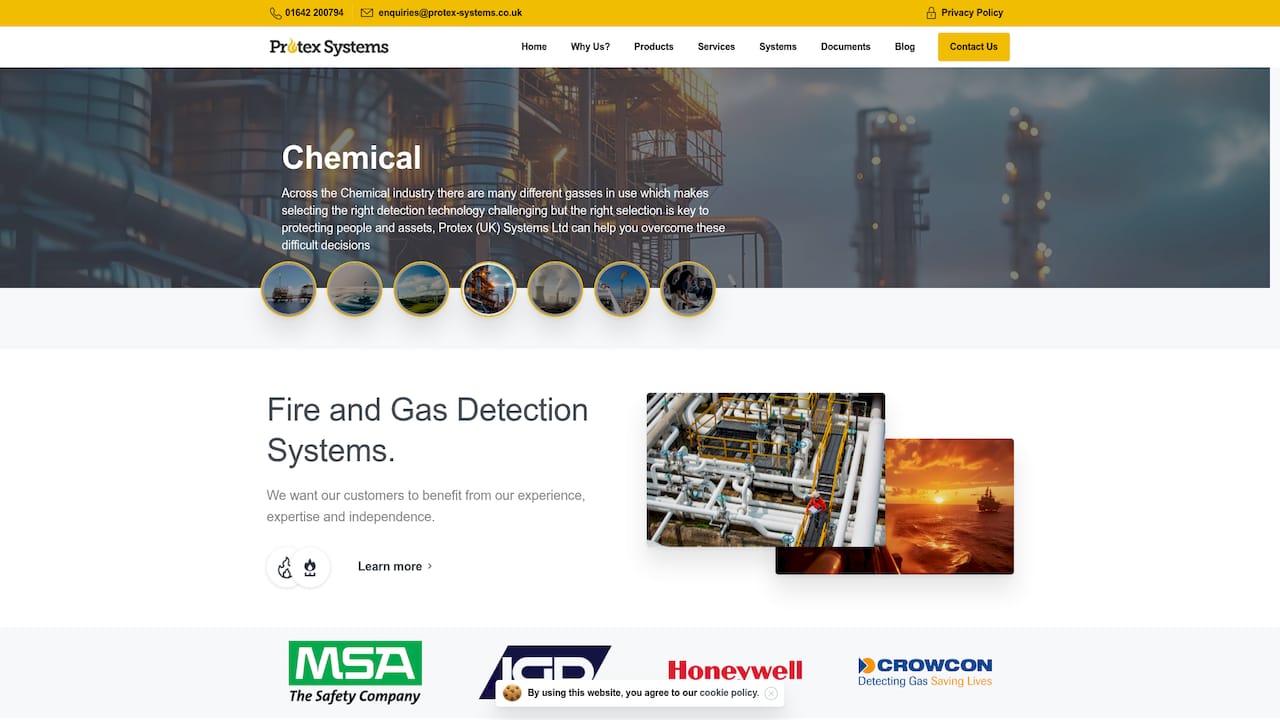This screenshot has height=720, width=1280.
Task: Click the chevron arrow after Learn more
Action: coord(430,566)
